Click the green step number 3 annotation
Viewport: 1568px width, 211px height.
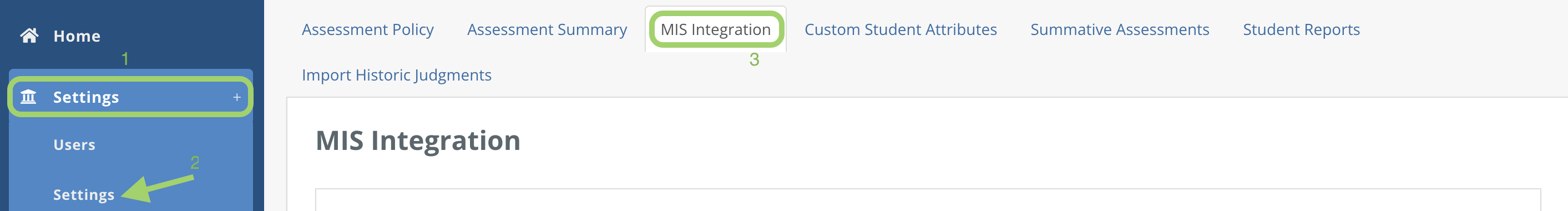click(754, 60)
